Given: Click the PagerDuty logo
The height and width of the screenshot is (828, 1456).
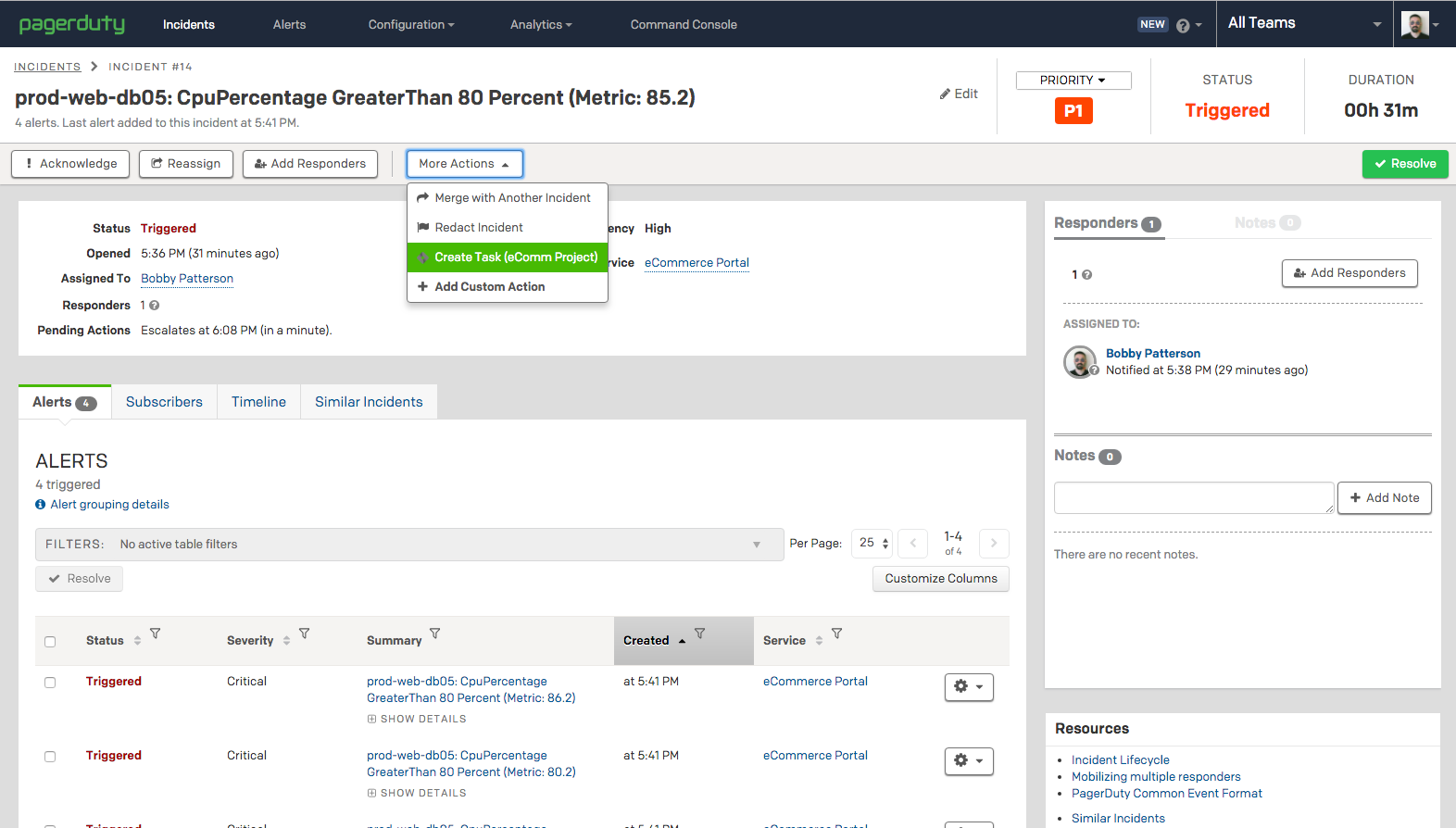Looking at the screenshot, I should (x=72, y=24).
